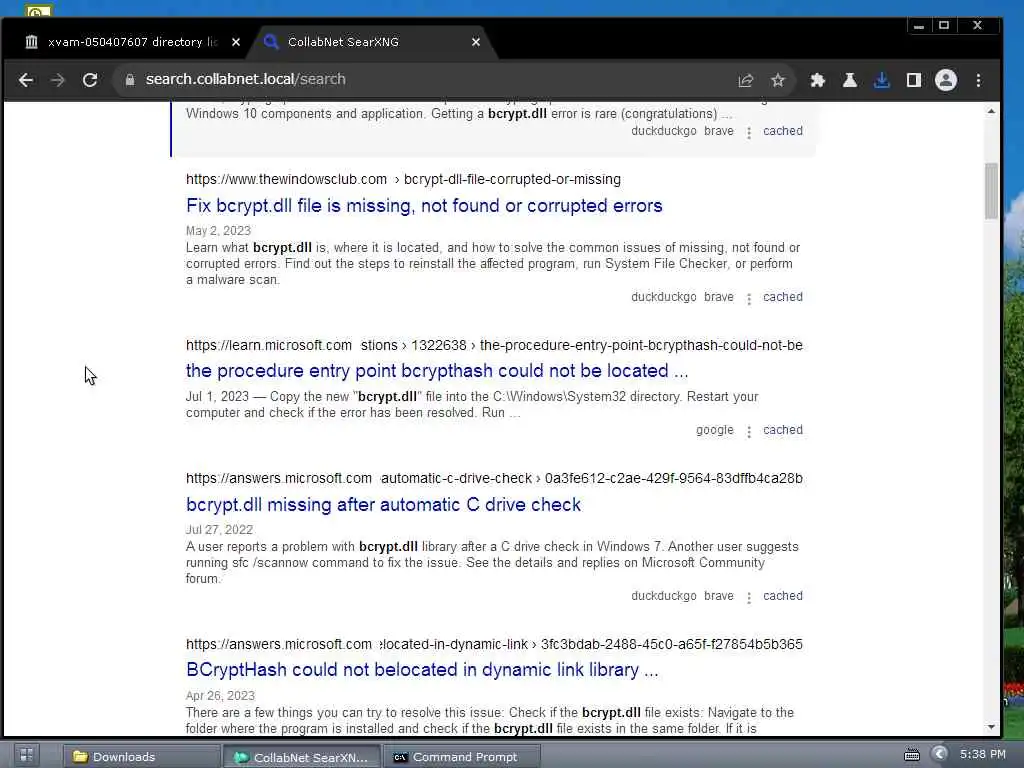Screen dimensions: 1024x768
Task: Switch to the xvam-050407607 directory listing tab
Action: tap(132, 42)
